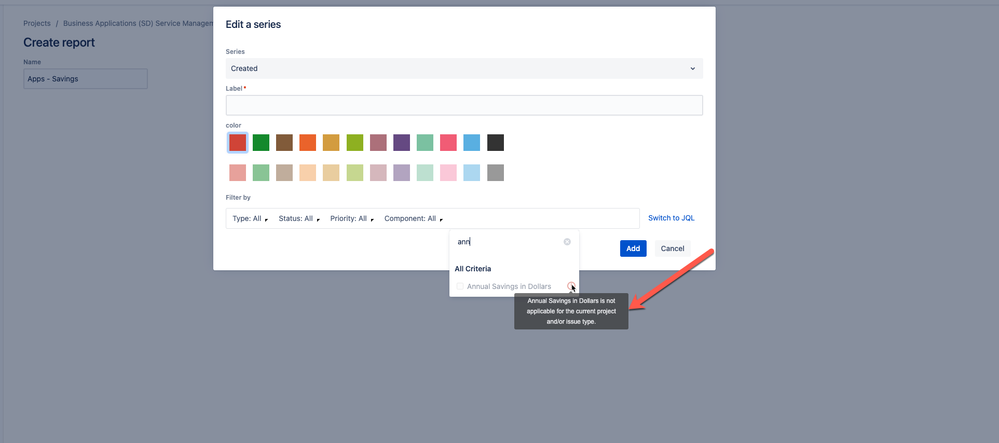Image resolution: width=999 pixels, height=443 pixels.
Task: Select the dark green color swatch
Action: click(261, 143)
